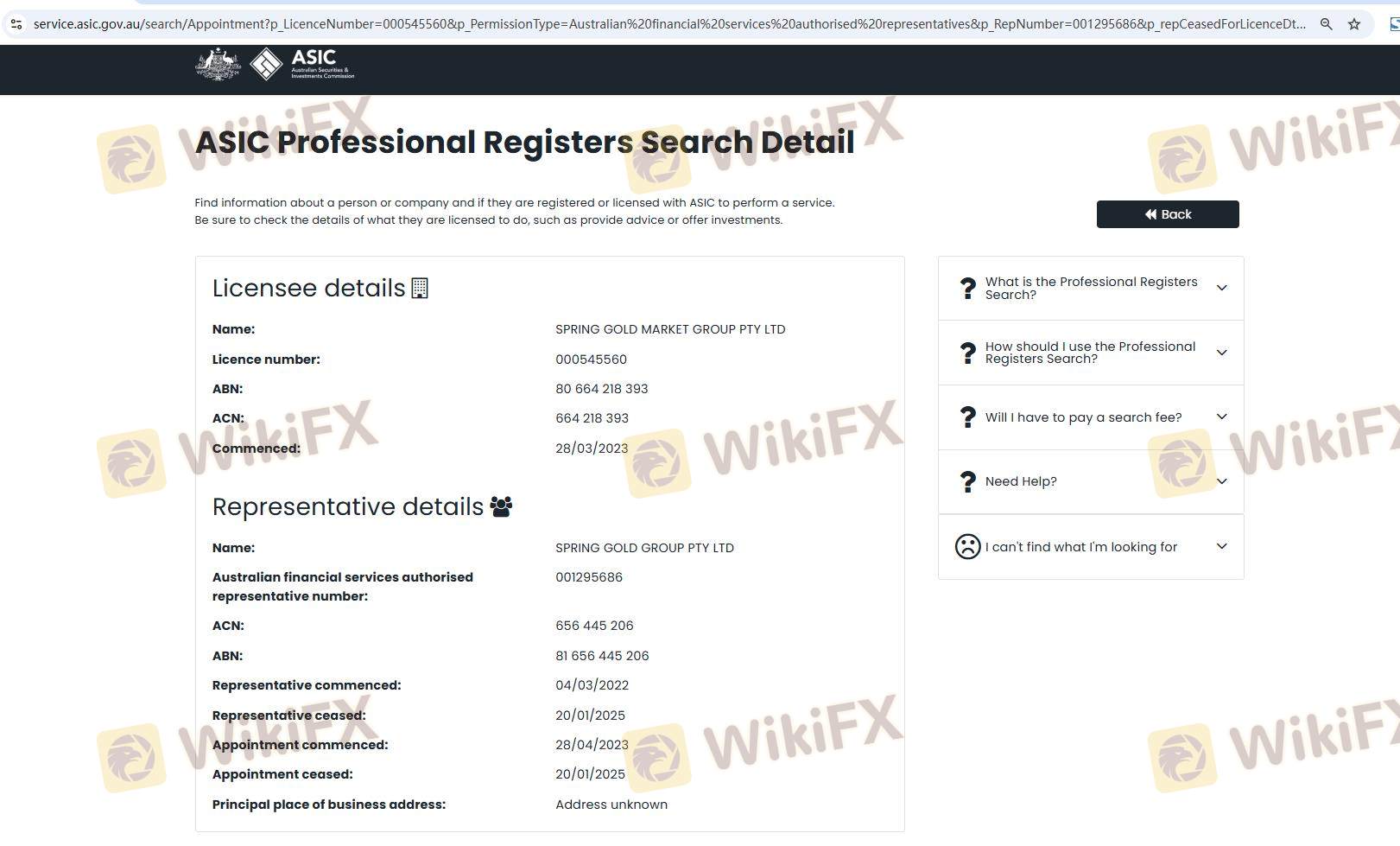Click the page title 'ASIC Professional Registers Search Detail'

(x=525, y=142)
